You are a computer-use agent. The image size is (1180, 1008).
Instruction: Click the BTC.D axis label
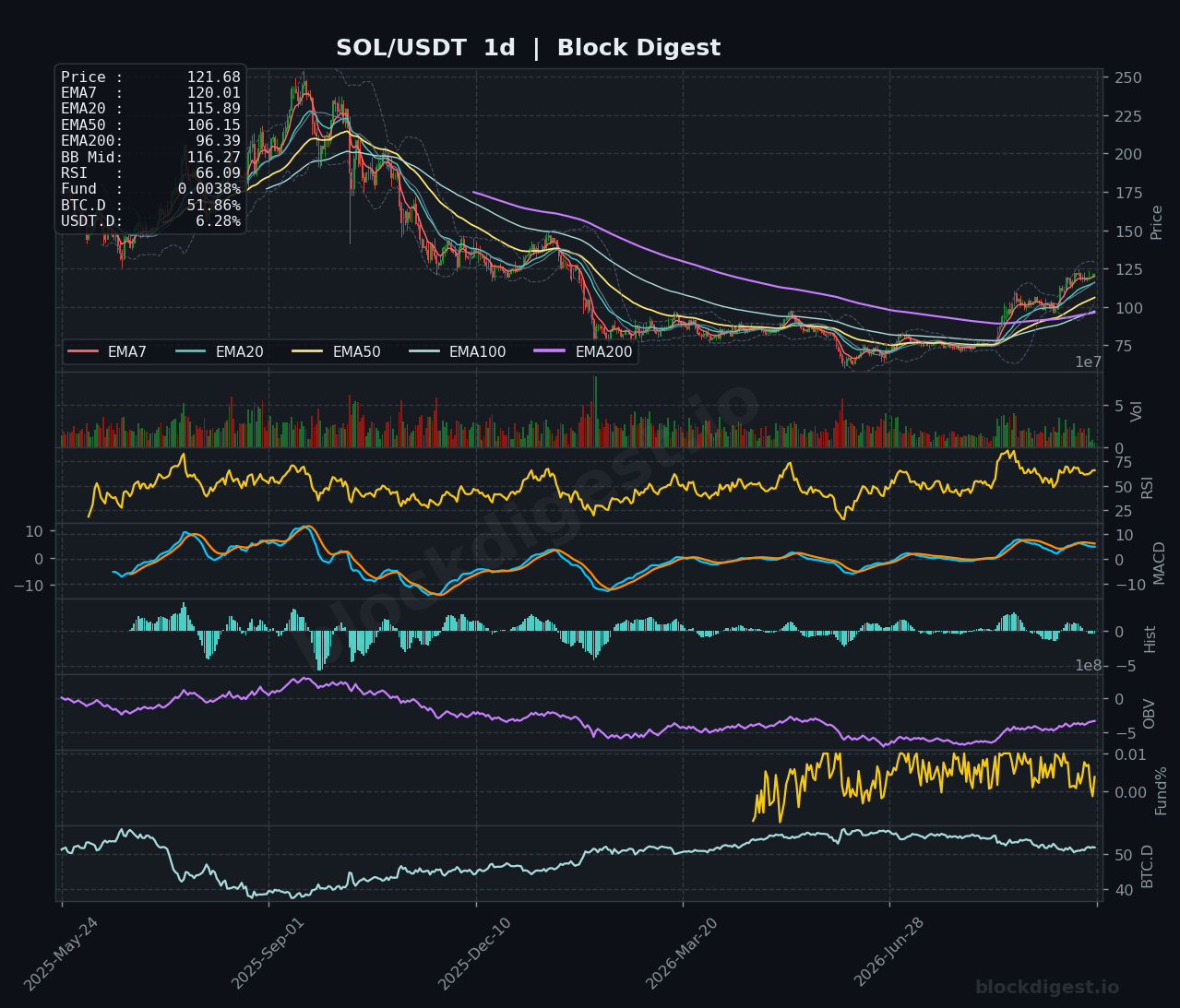click(x=1148, y=866)
